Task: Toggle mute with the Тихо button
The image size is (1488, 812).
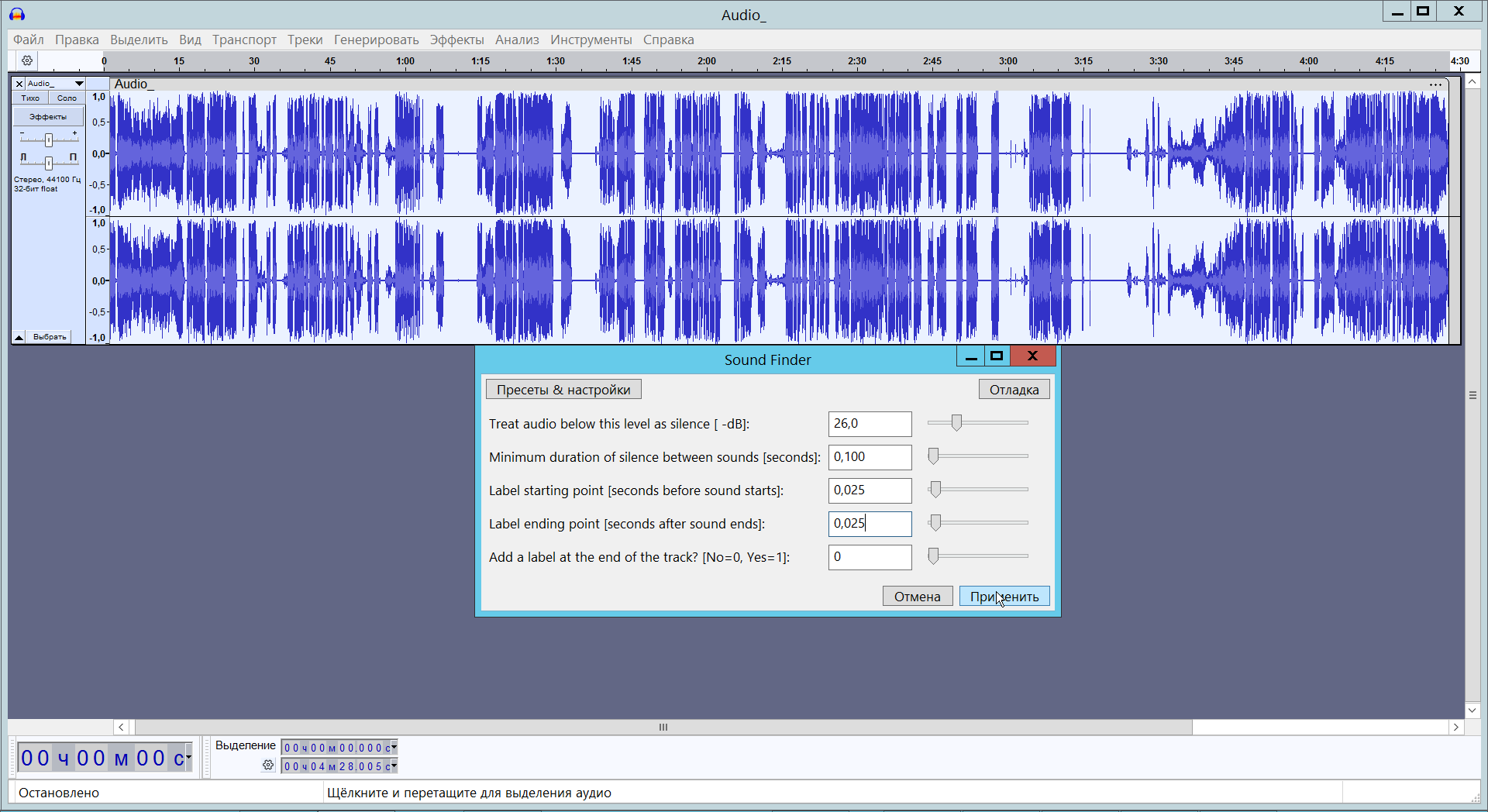Action: 30,98
